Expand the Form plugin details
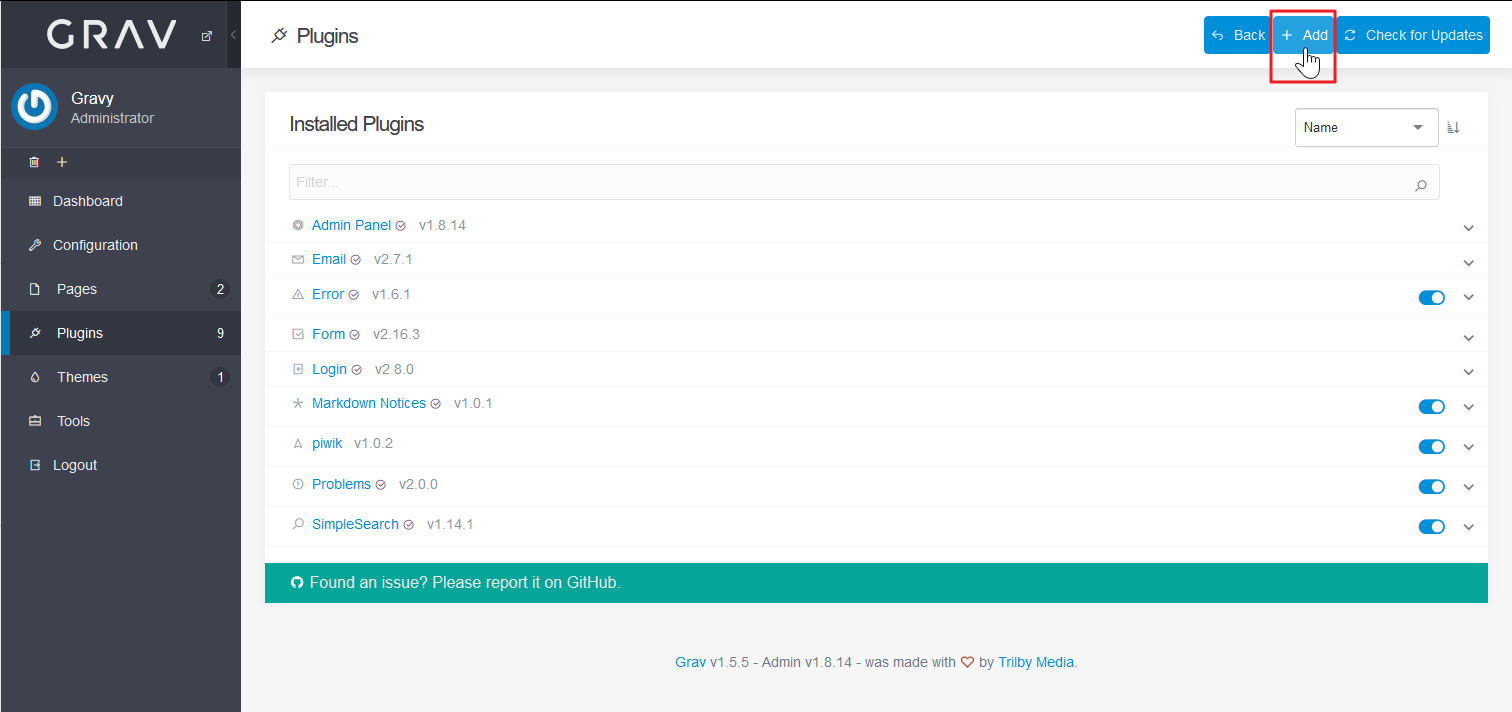 [1468, 337]
